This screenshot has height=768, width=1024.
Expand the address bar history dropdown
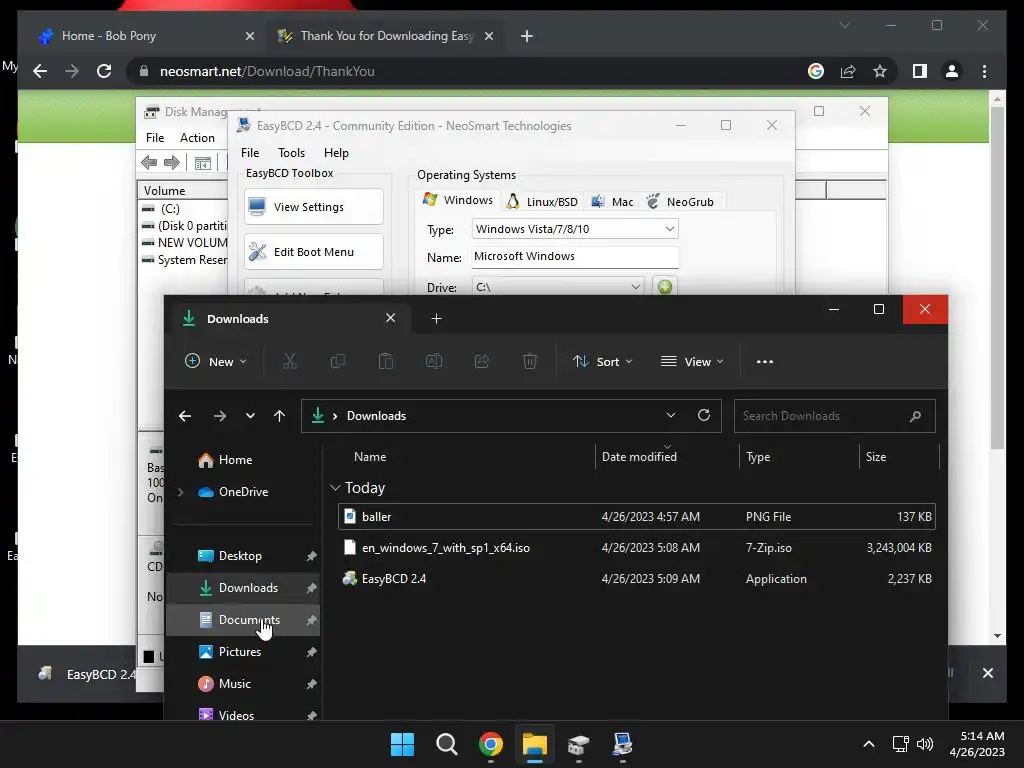(x=671, y=415)
